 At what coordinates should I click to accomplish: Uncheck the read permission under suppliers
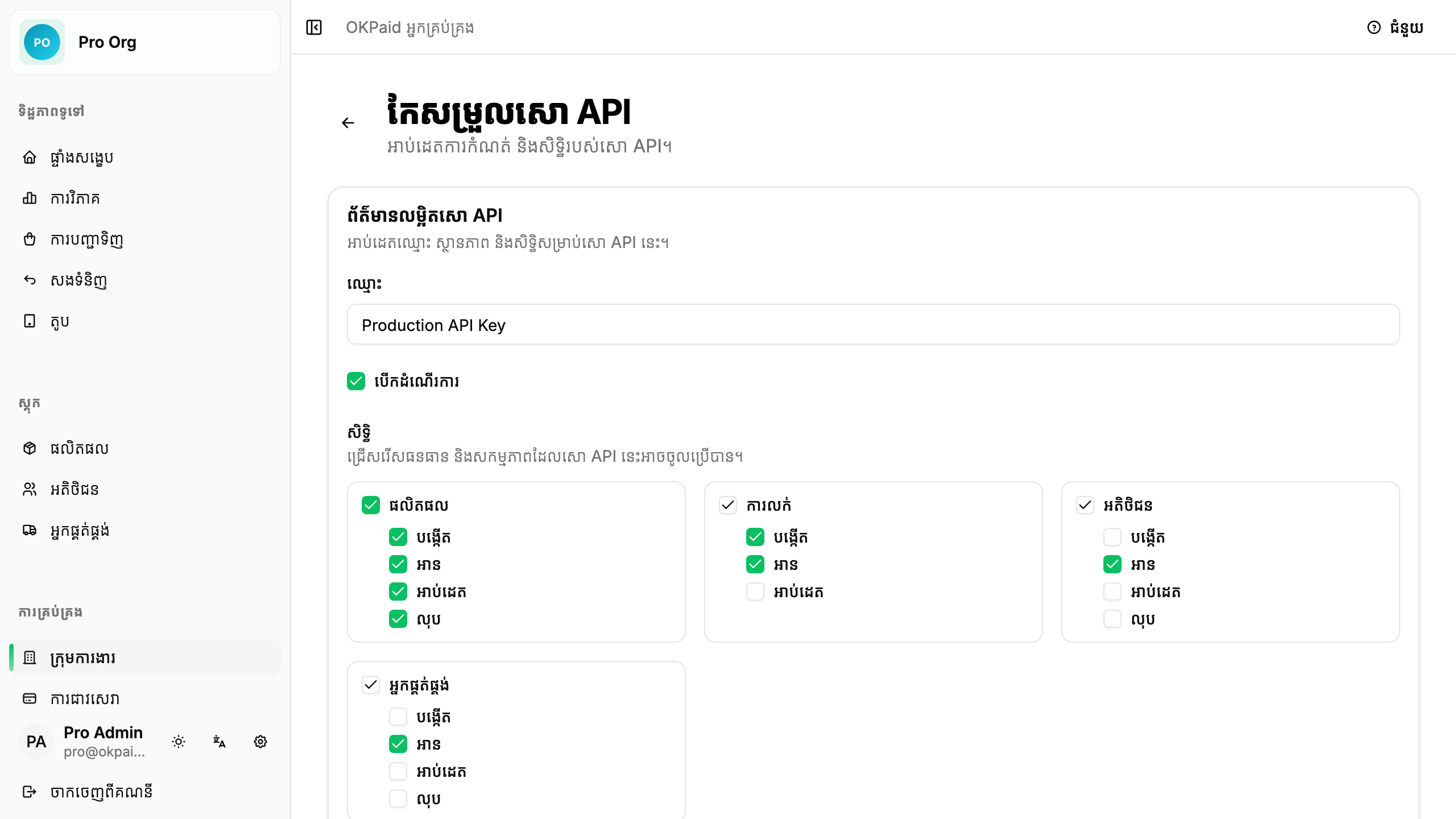click(398, 744)
